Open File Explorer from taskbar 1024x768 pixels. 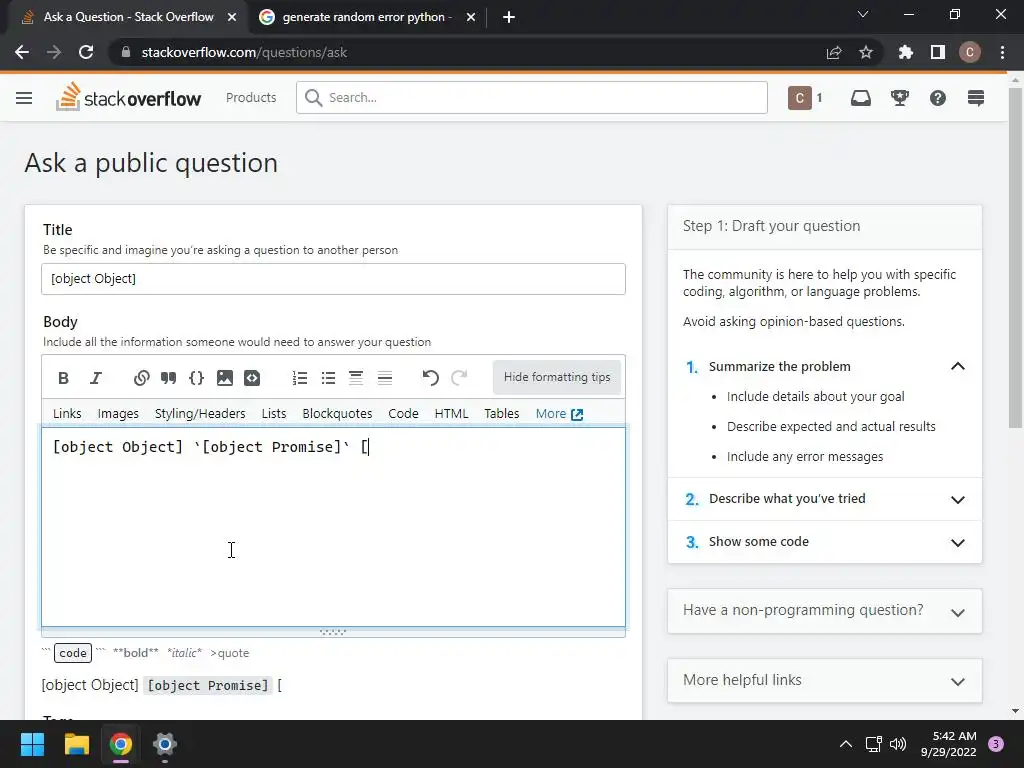(76, 744)
